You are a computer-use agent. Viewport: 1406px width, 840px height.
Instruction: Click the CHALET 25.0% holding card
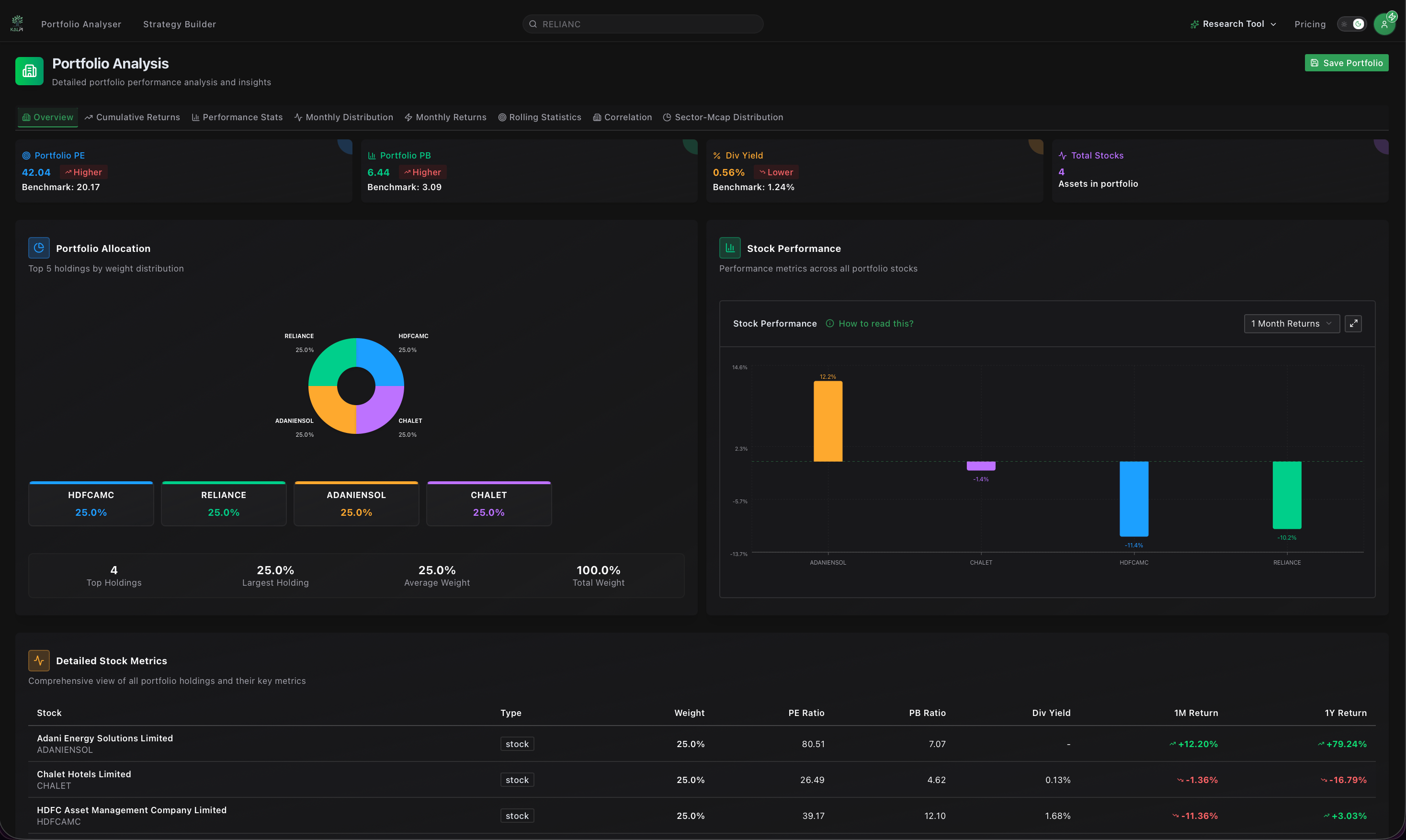pos(488,503)
